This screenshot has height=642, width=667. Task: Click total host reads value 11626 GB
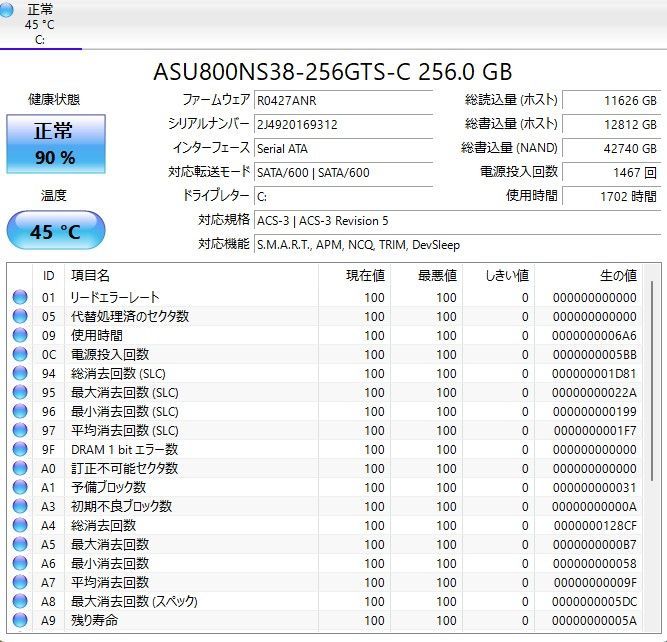pyautogui.click(x=611, y=101)
